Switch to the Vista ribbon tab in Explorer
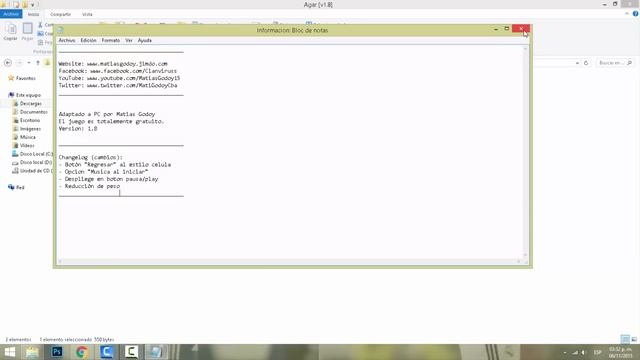This screenshot has width=640, height=360. [x=87, y=14]
